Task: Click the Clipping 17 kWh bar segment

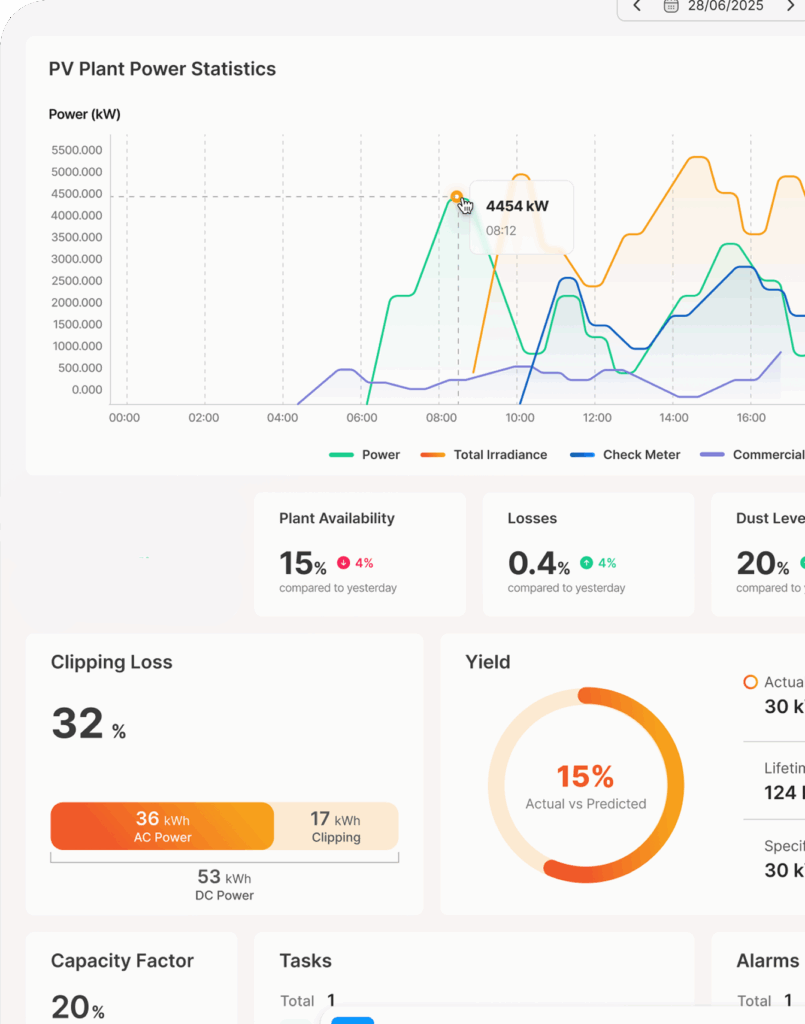Action: (336, 826)
